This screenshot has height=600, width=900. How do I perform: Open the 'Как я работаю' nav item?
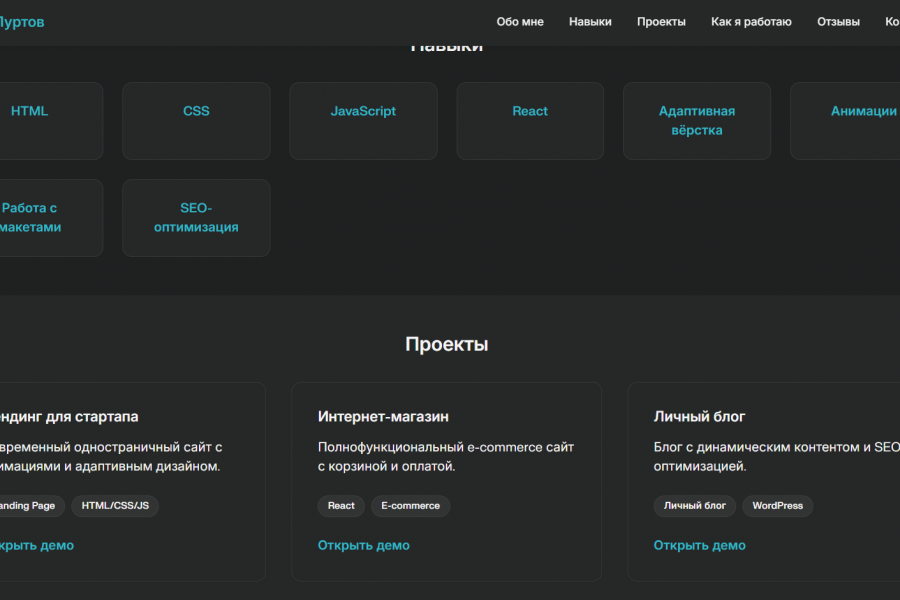(751, 22)
